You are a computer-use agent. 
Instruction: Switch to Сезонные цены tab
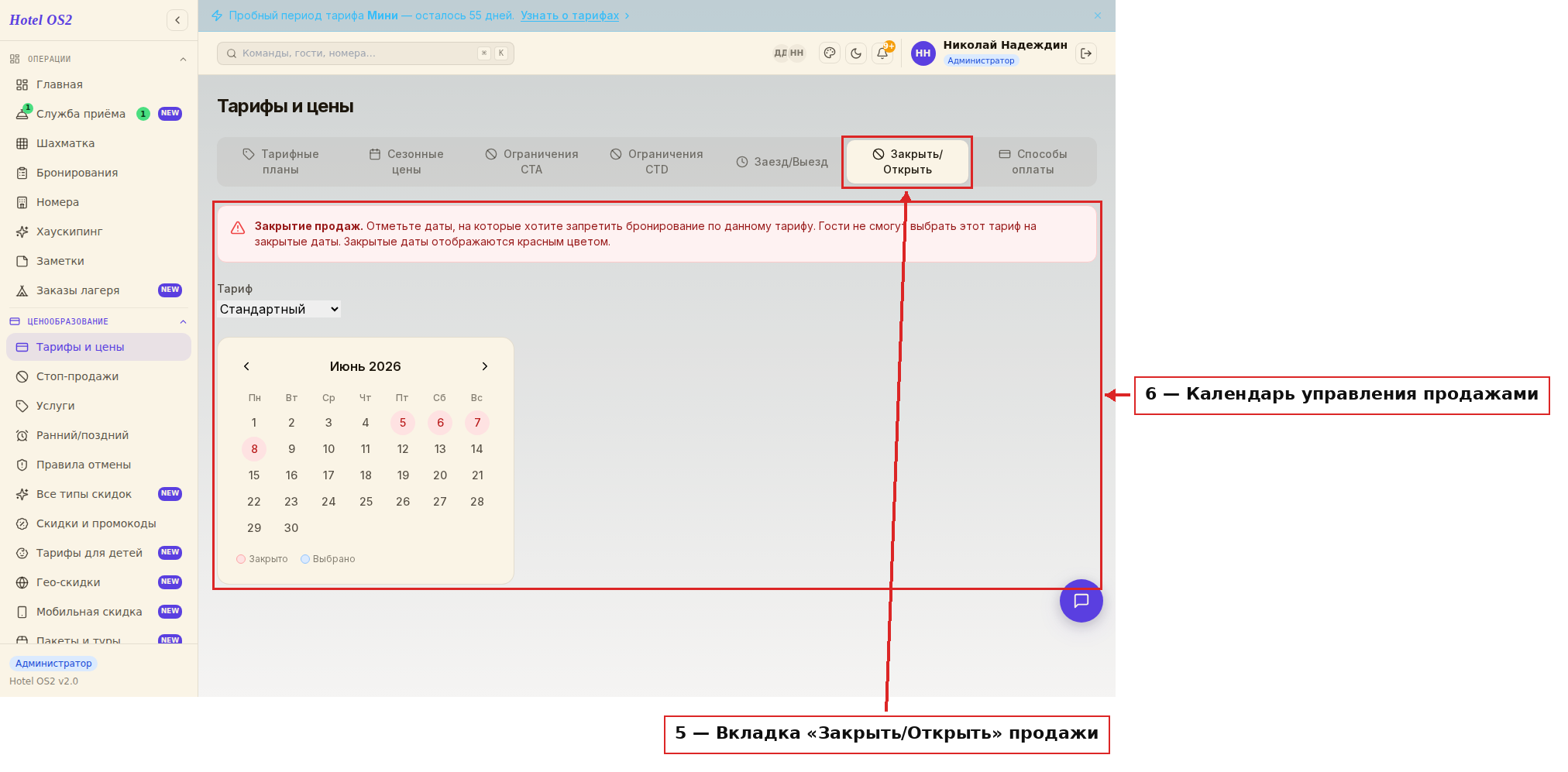click(x=406, y=162)
